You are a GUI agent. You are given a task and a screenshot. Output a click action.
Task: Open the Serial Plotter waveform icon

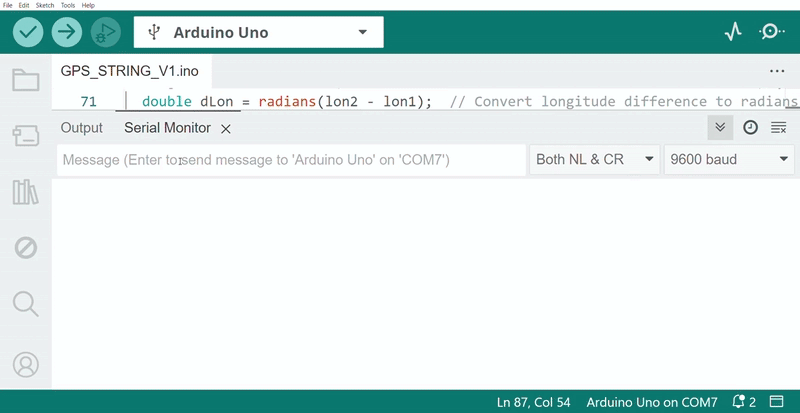733,32
